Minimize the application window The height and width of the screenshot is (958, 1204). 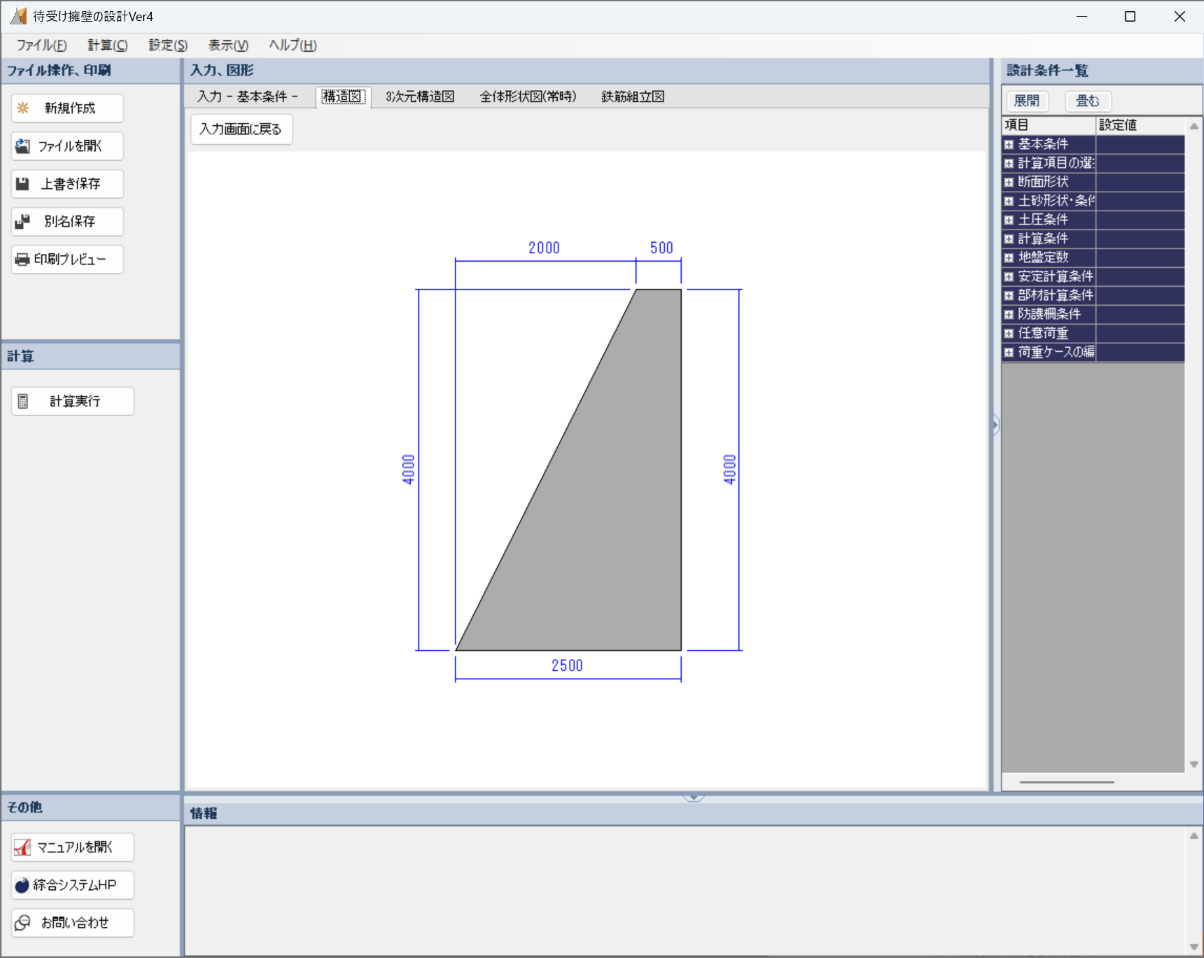click(1081, 16)
